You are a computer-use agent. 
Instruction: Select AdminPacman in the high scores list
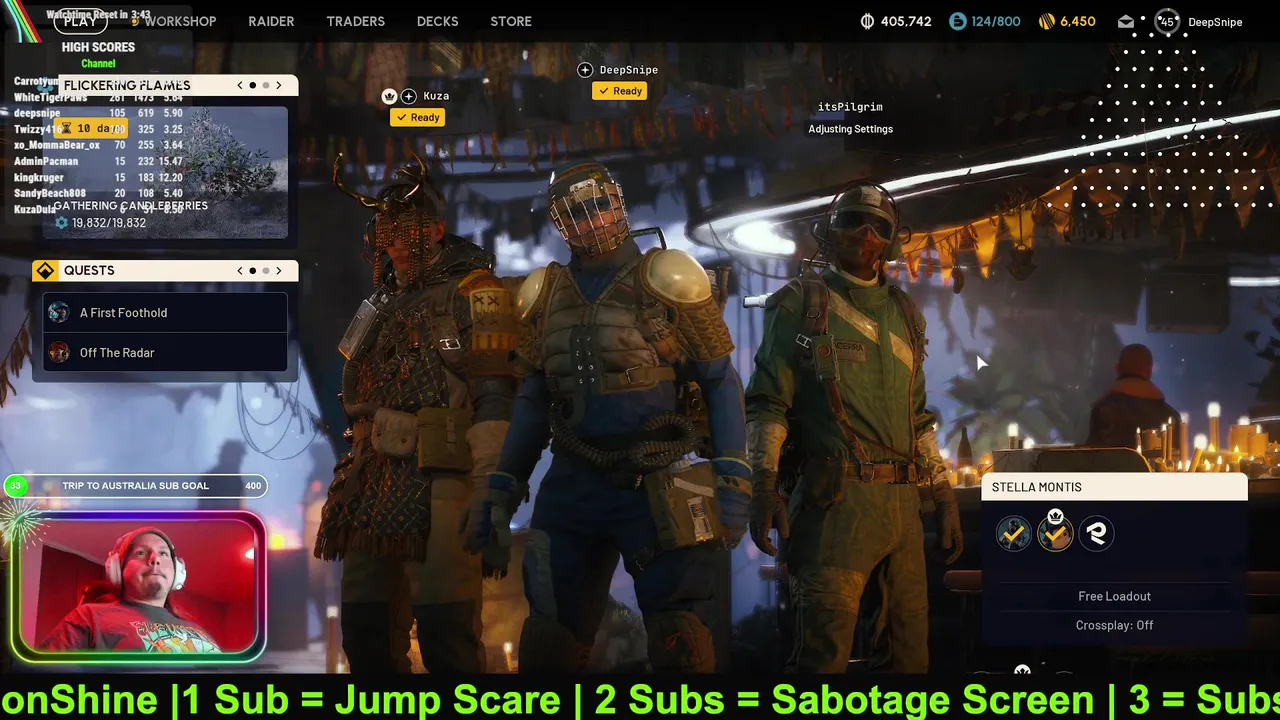click(46, 161)
